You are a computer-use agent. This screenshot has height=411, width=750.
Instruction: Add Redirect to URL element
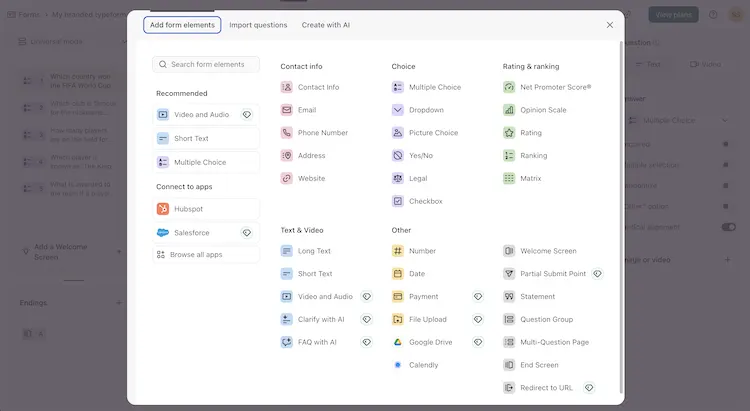538,388
